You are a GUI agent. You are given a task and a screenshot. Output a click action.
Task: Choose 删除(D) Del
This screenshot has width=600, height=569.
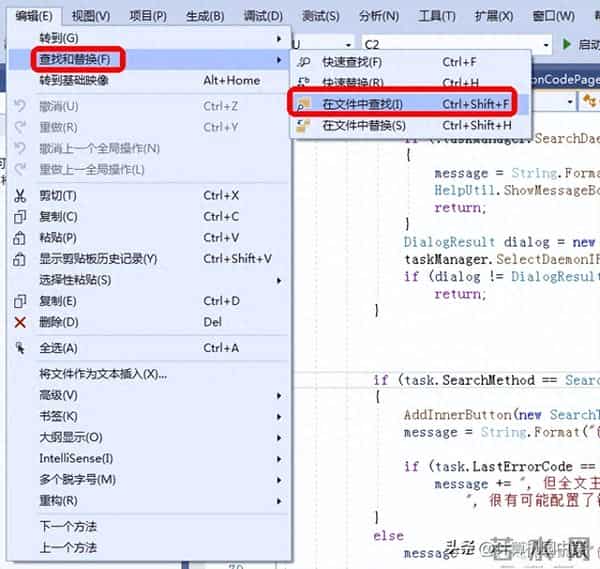149,322
